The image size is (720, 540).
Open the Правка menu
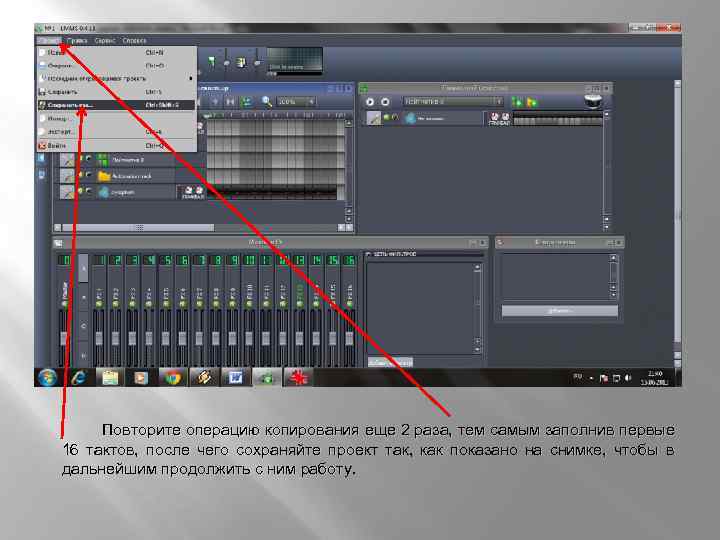click(77, 41)
